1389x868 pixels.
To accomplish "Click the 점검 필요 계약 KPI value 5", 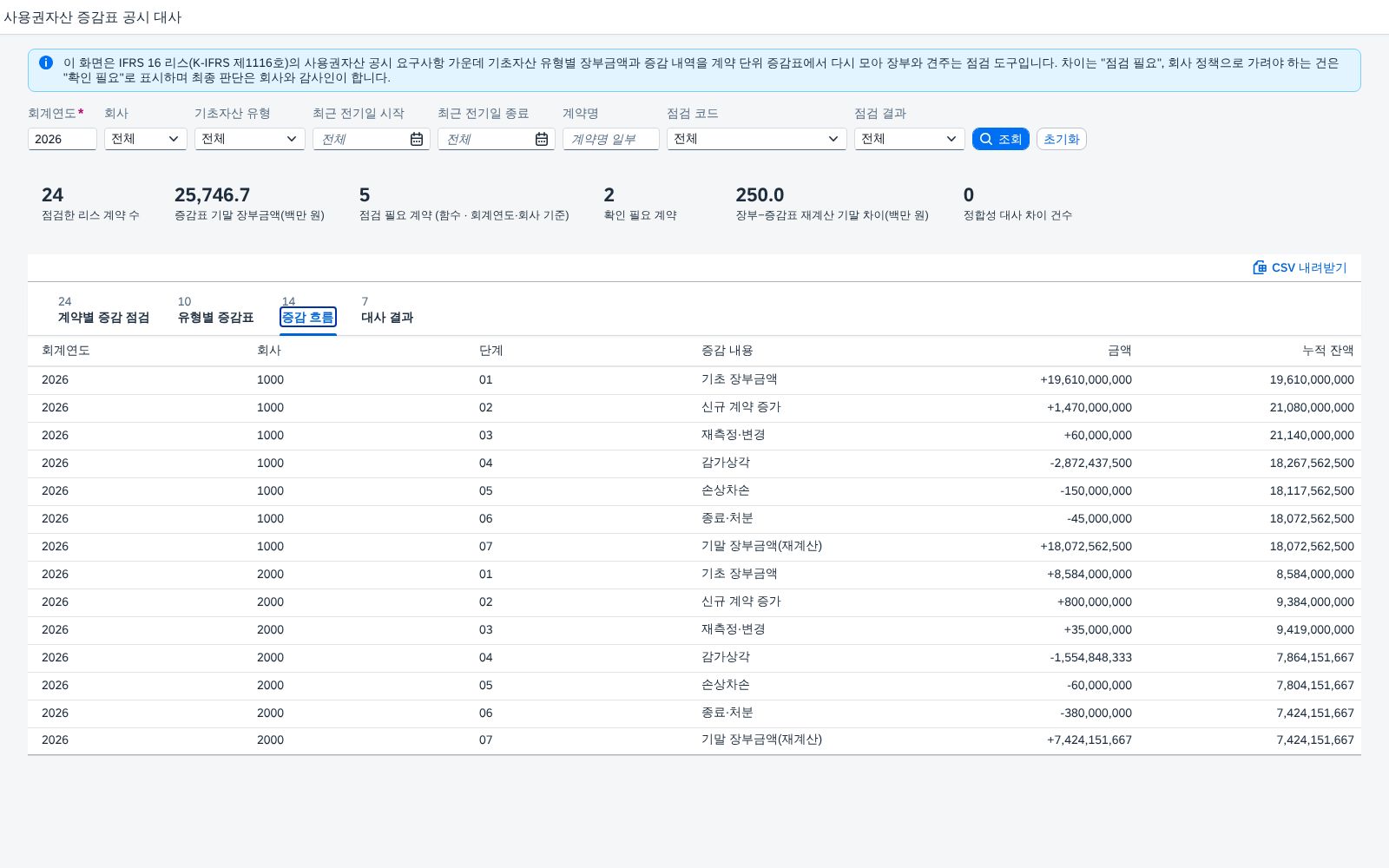I will click(365, 195).
